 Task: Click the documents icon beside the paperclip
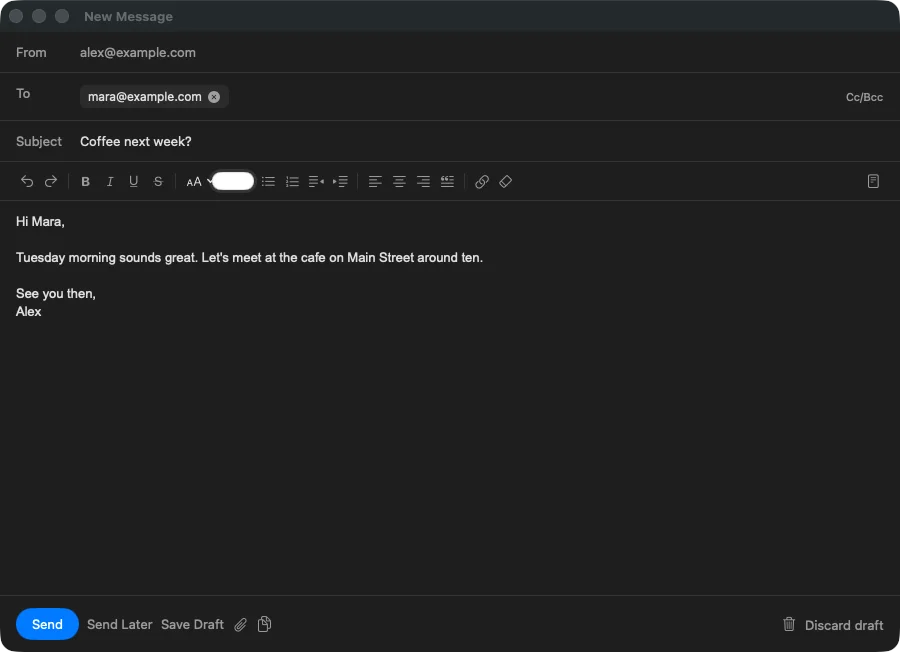coord(265,624)
